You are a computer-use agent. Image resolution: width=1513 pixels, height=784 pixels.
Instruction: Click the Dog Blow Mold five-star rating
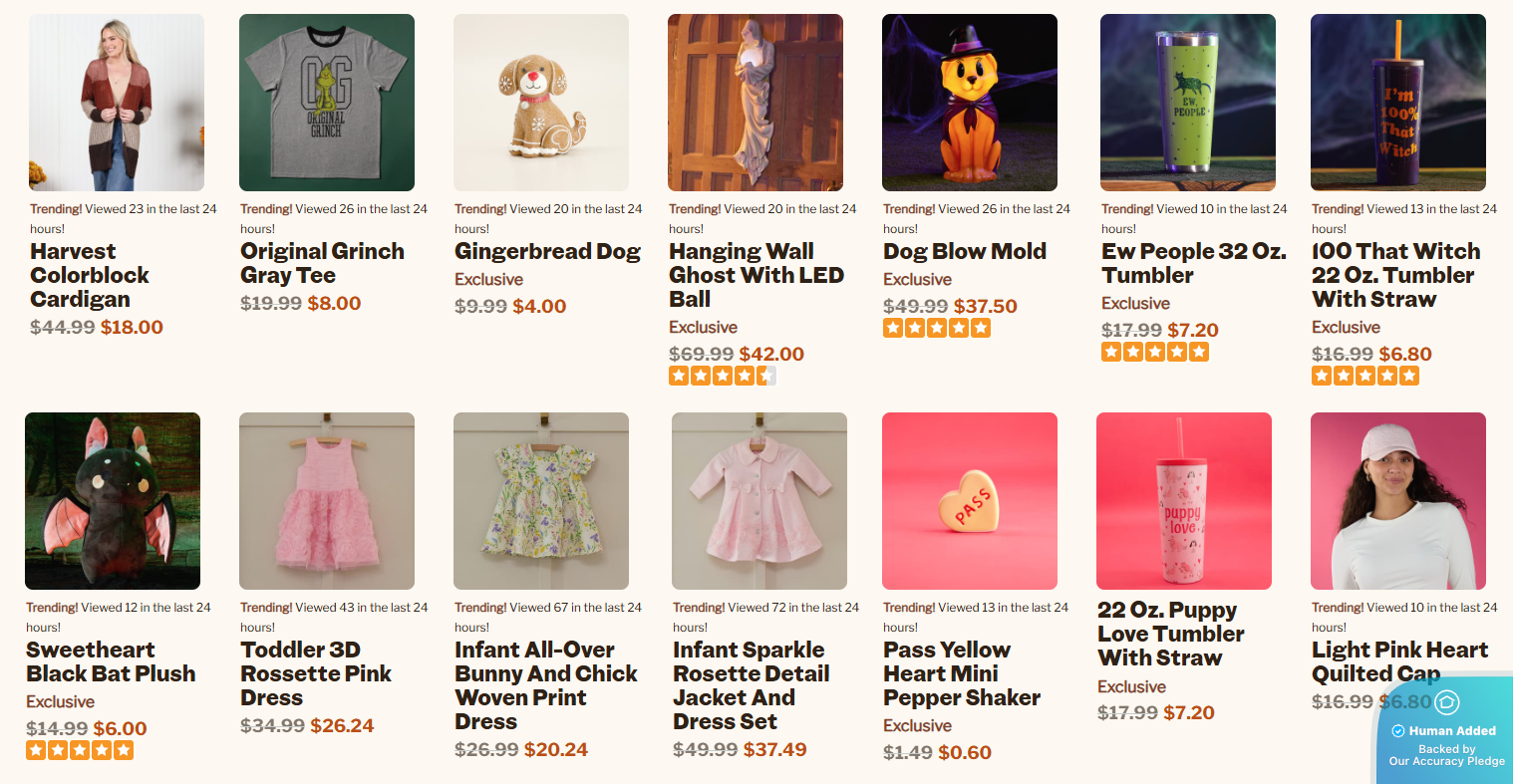coord(936,328)
